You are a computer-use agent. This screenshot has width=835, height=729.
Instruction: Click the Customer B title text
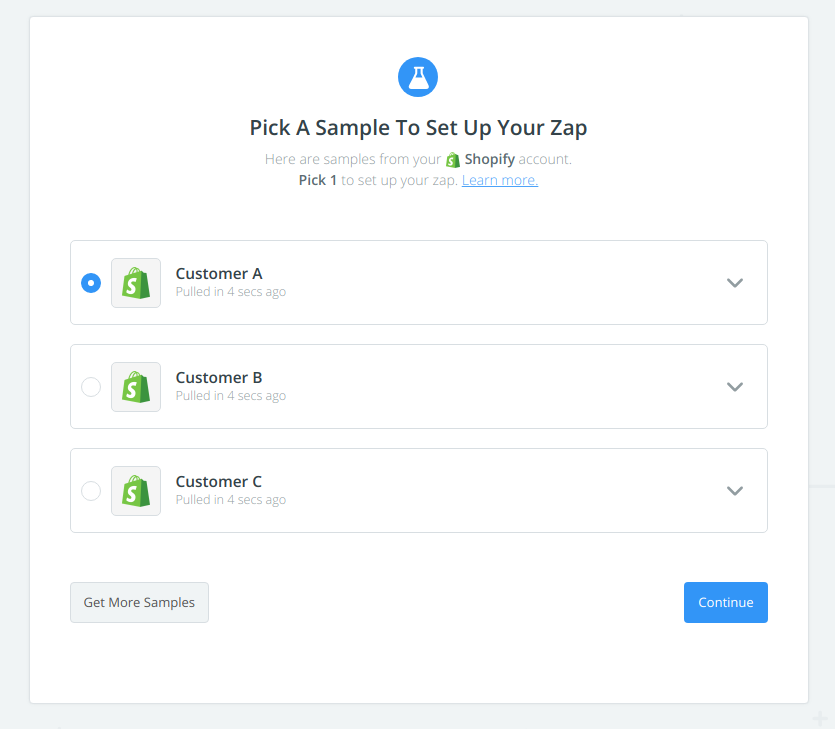pyautogui.click(x=219, y=378)
